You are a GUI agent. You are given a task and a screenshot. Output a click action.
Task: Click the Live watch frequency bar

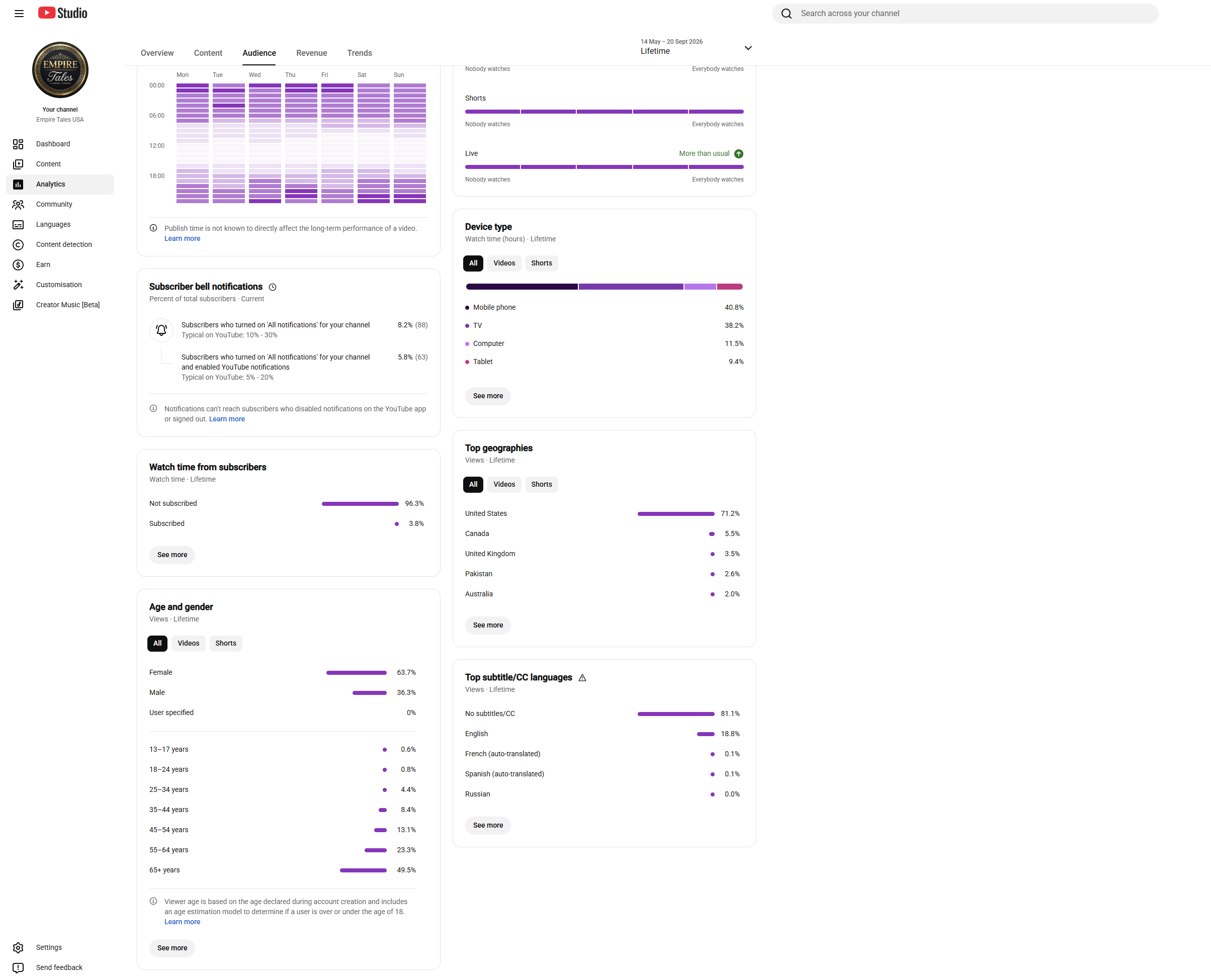tap(604, 167)
